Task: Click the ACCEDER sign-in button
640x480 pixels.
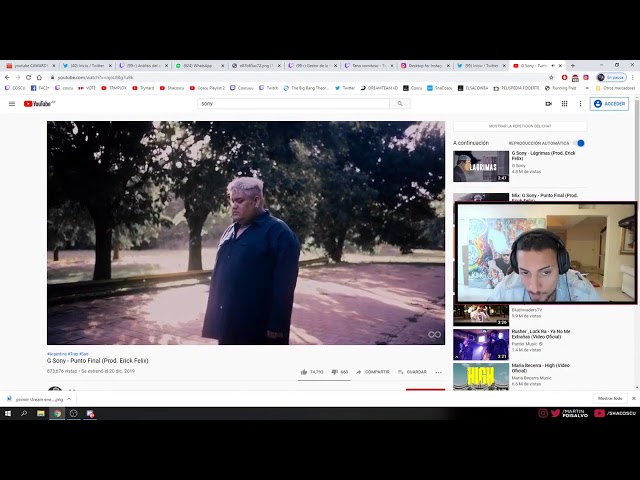Action: pyautogui.click(x=609, y=104)
